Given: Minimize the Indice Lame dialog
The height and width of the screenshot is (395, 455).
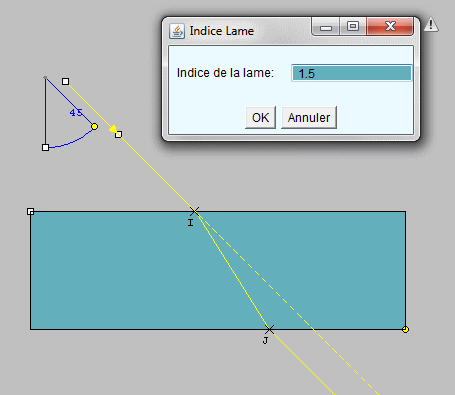Looking at the screenshot, I should click(x=326, y=27).
